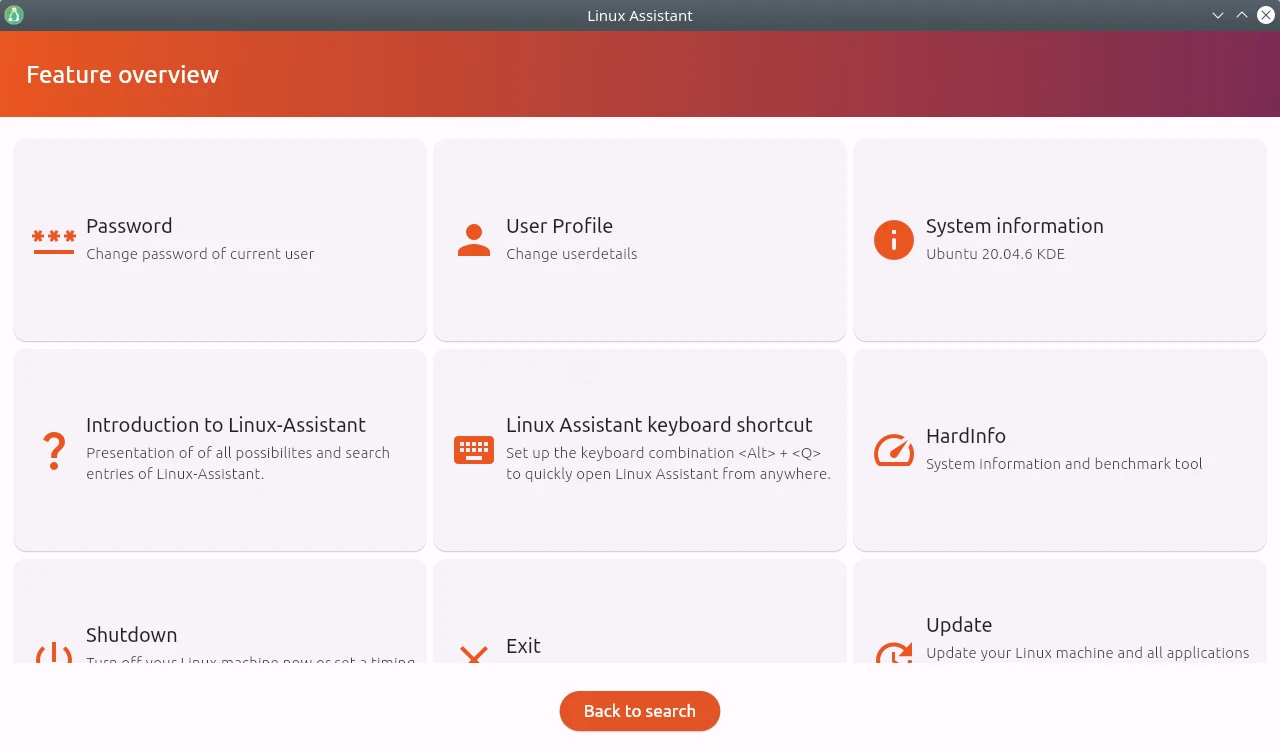
Task: Click the 'Feature overview' heading
Action: tap(122, 75)
